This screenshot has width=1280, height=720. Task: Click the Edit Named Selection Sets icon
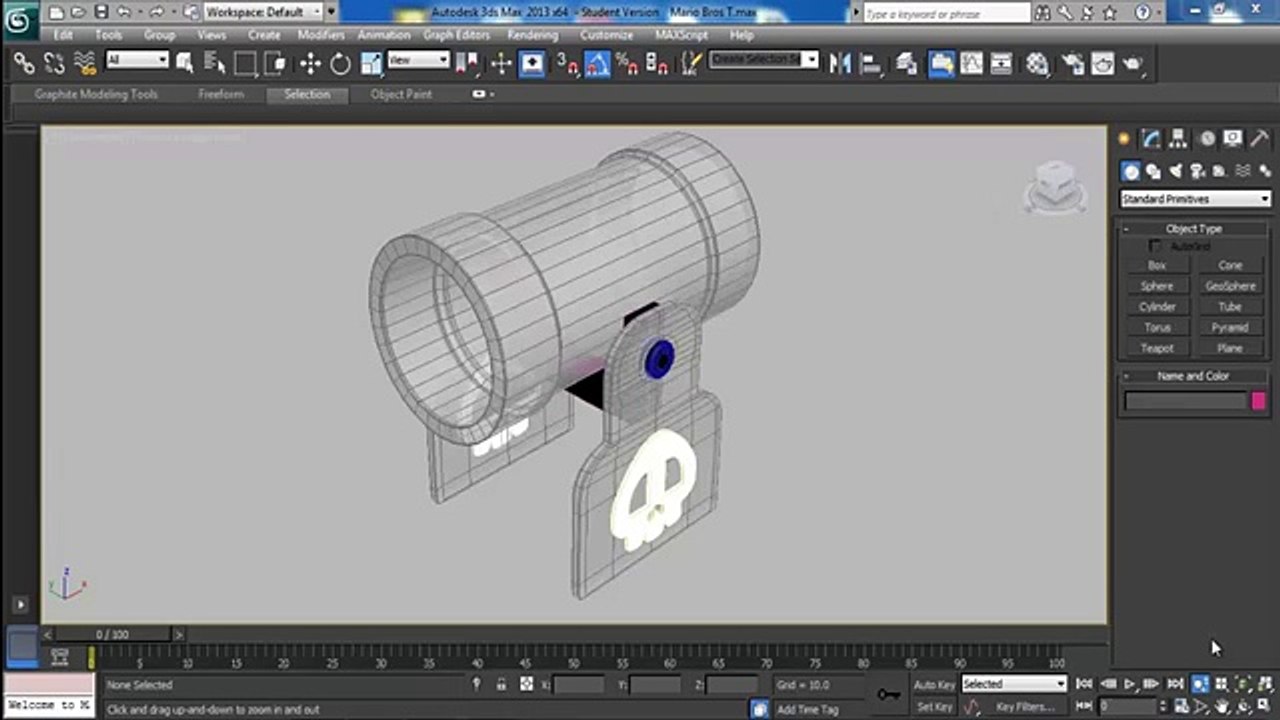pos(691,64)
